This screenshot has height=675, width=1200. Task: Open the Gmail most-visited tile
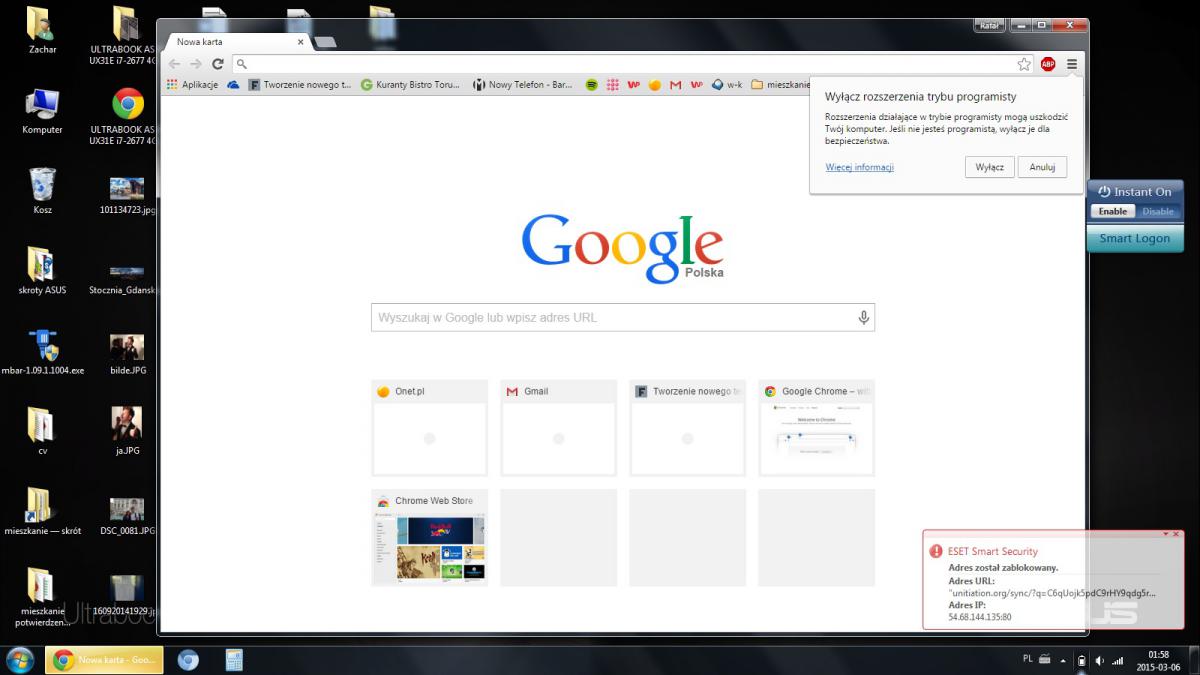pos(558,427)
